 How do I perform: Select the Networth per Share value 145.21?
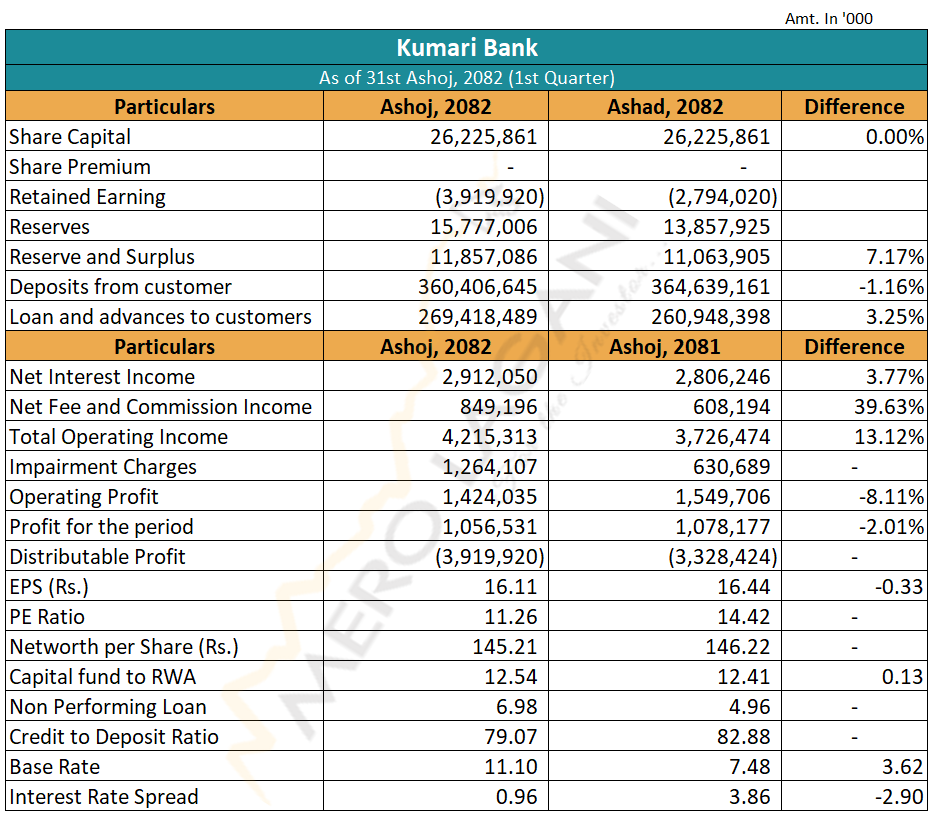[x=505, y=647]
